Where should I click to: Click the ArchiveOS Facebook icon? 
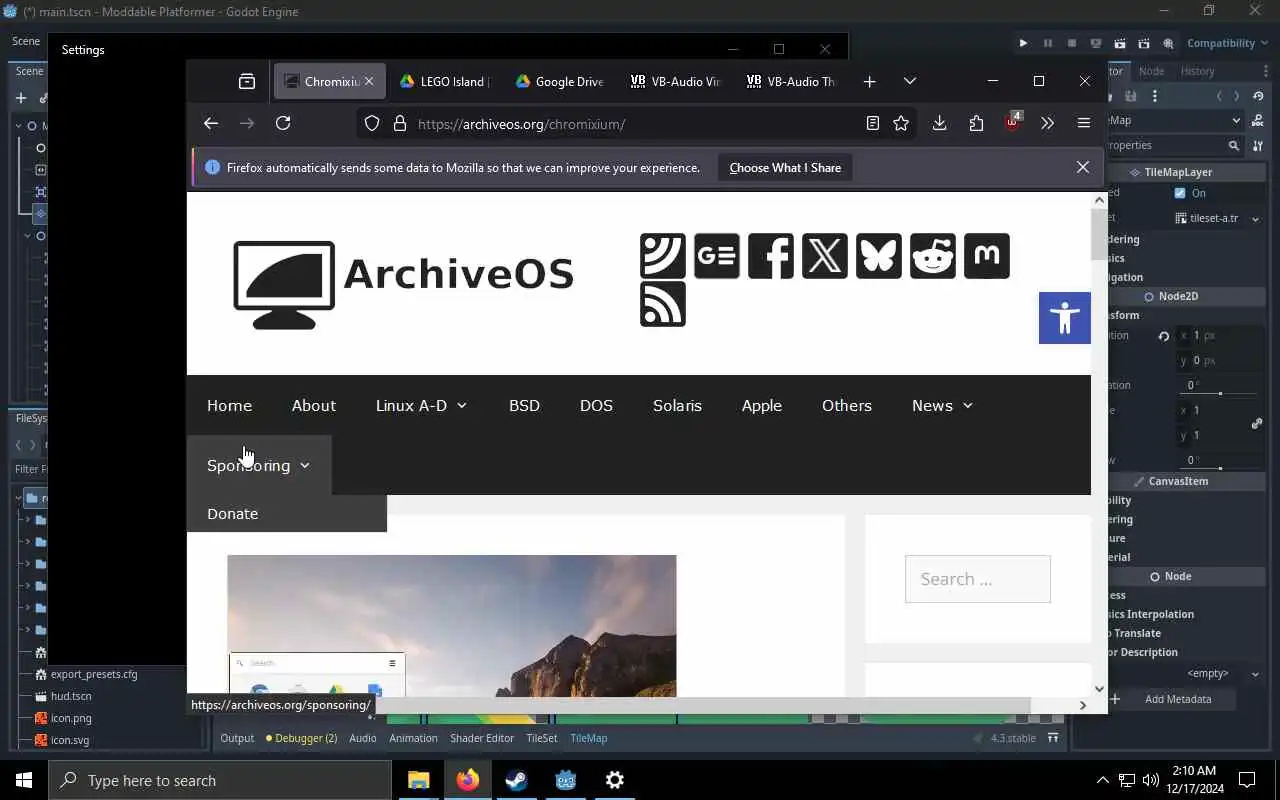[x=770, y=256]
